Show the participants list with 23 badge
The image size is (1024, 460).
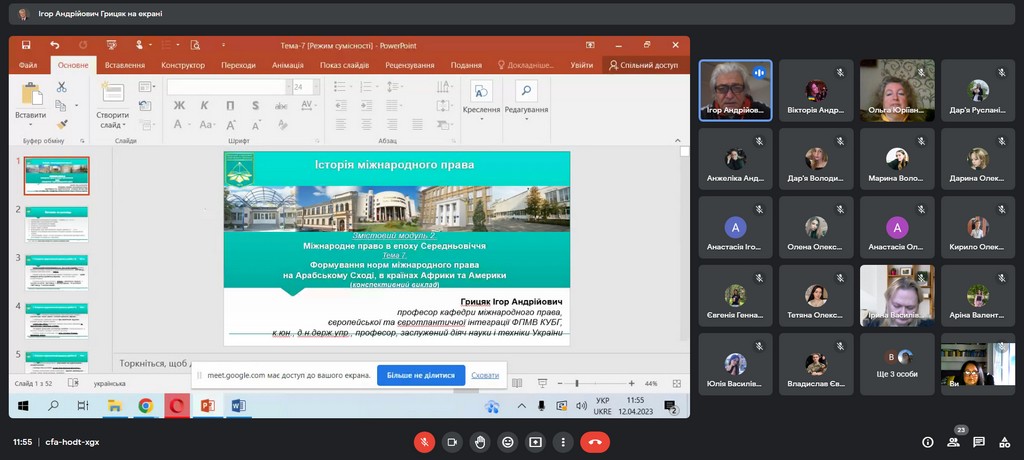[x=953, y=441]
